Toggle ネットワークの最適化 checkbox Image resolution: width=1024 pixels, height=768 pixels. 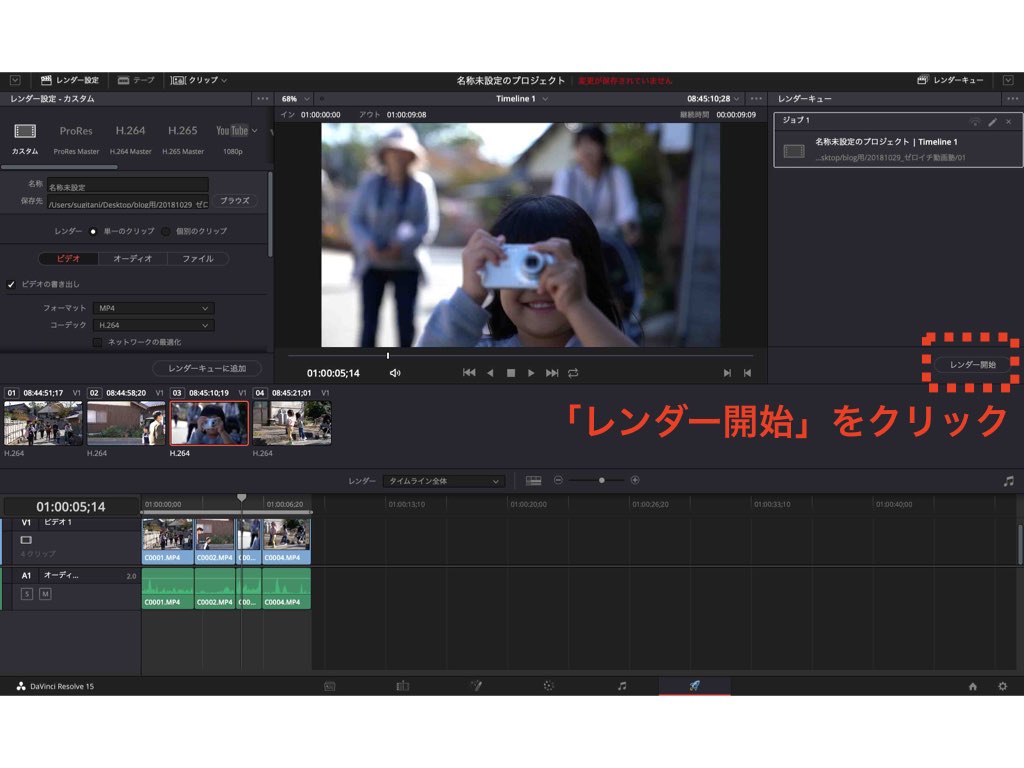[x=97, y=342]
